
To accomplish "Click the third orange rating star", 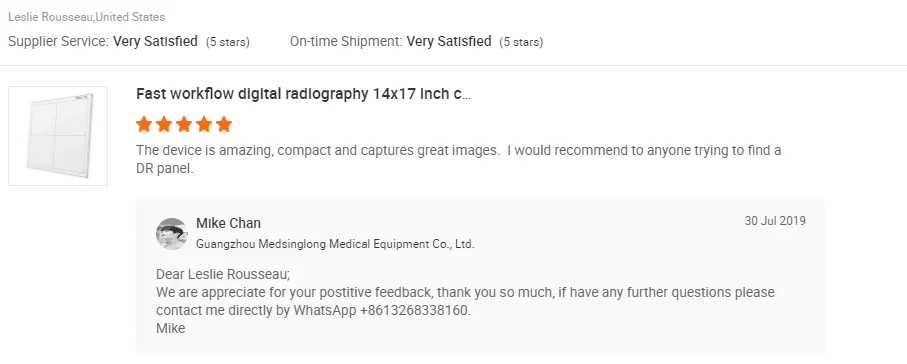I will click(x=184, y=124).
